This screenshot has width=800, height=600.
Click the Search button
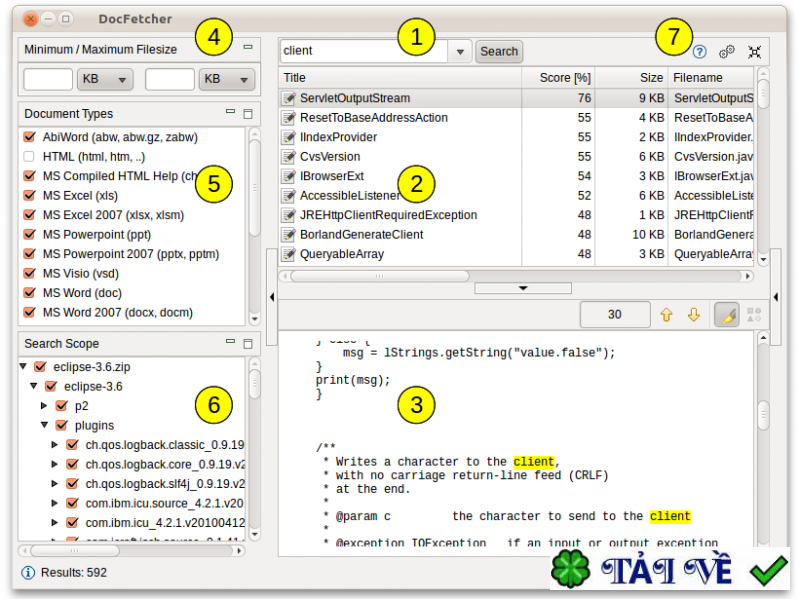(499, 51)
